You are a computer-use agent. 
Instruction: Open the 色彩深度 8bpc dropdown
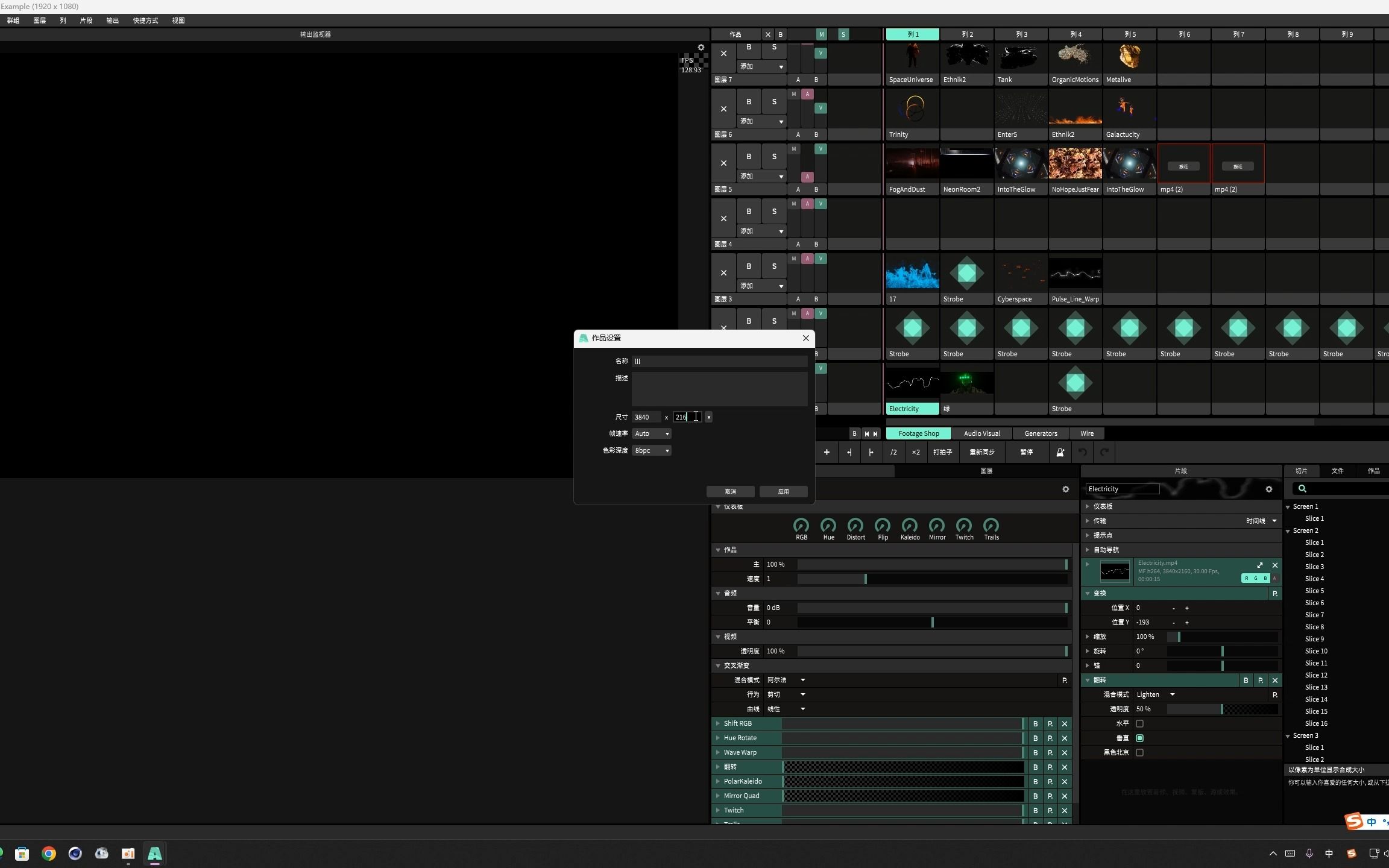651,451
